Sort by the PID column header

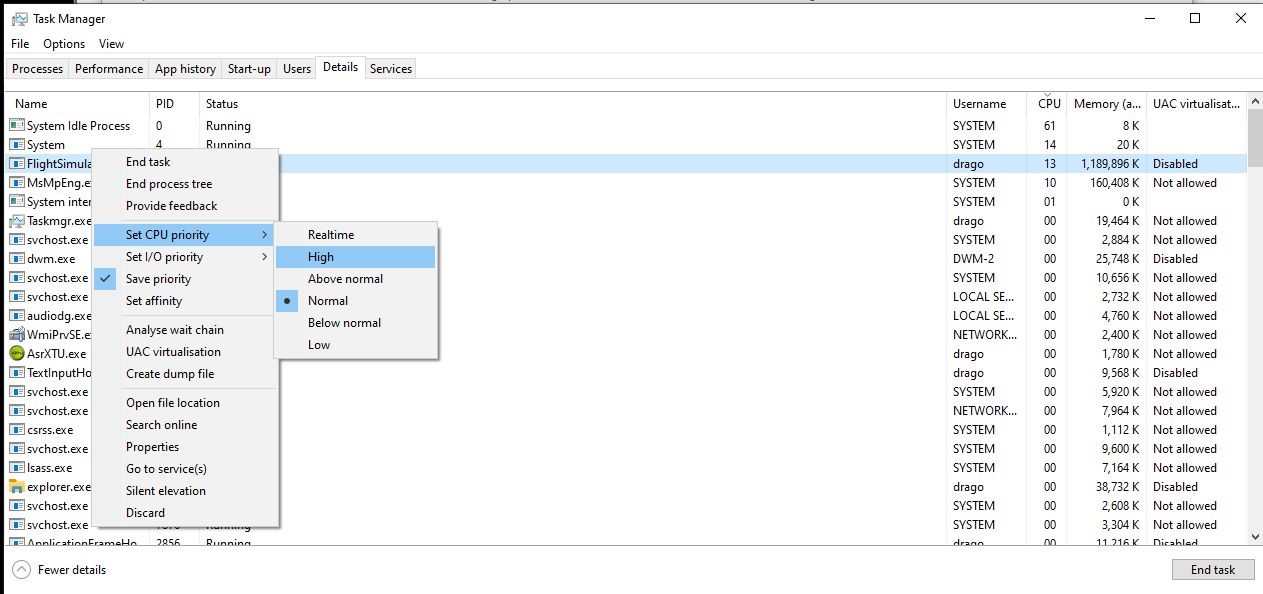tap(173, 103)
